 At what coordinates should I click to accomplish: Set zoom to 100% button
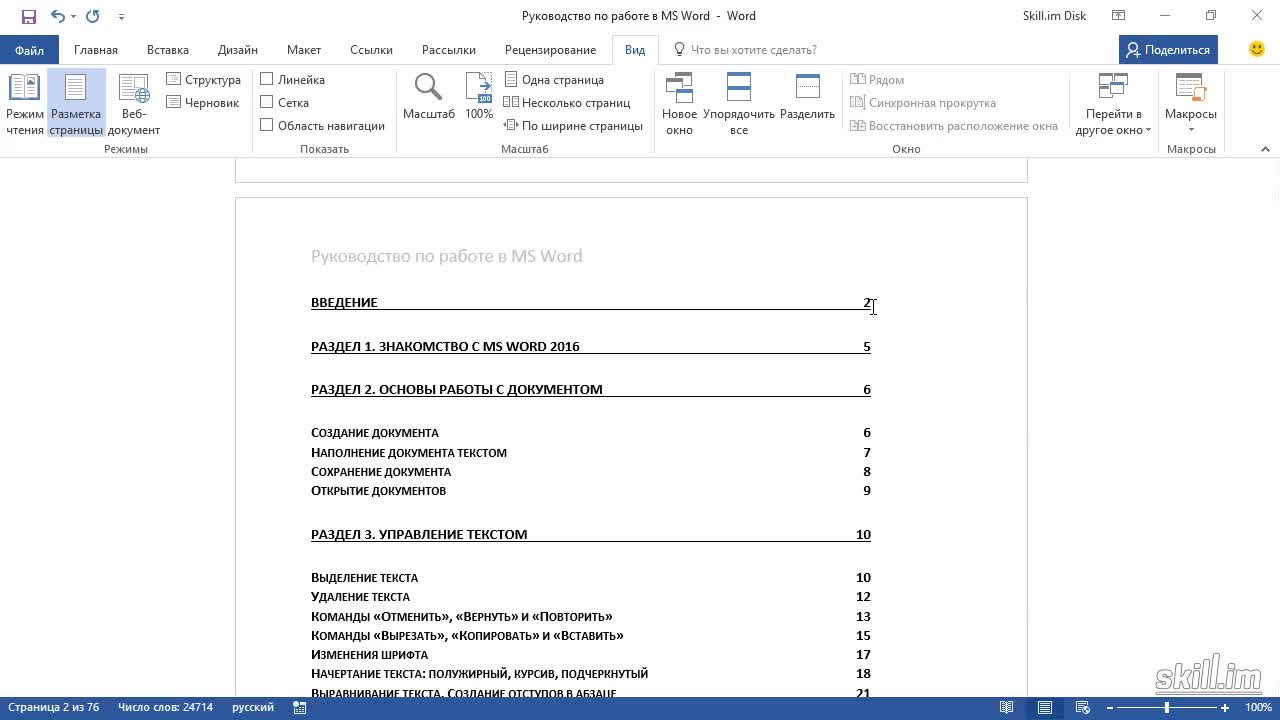[479, 97]
